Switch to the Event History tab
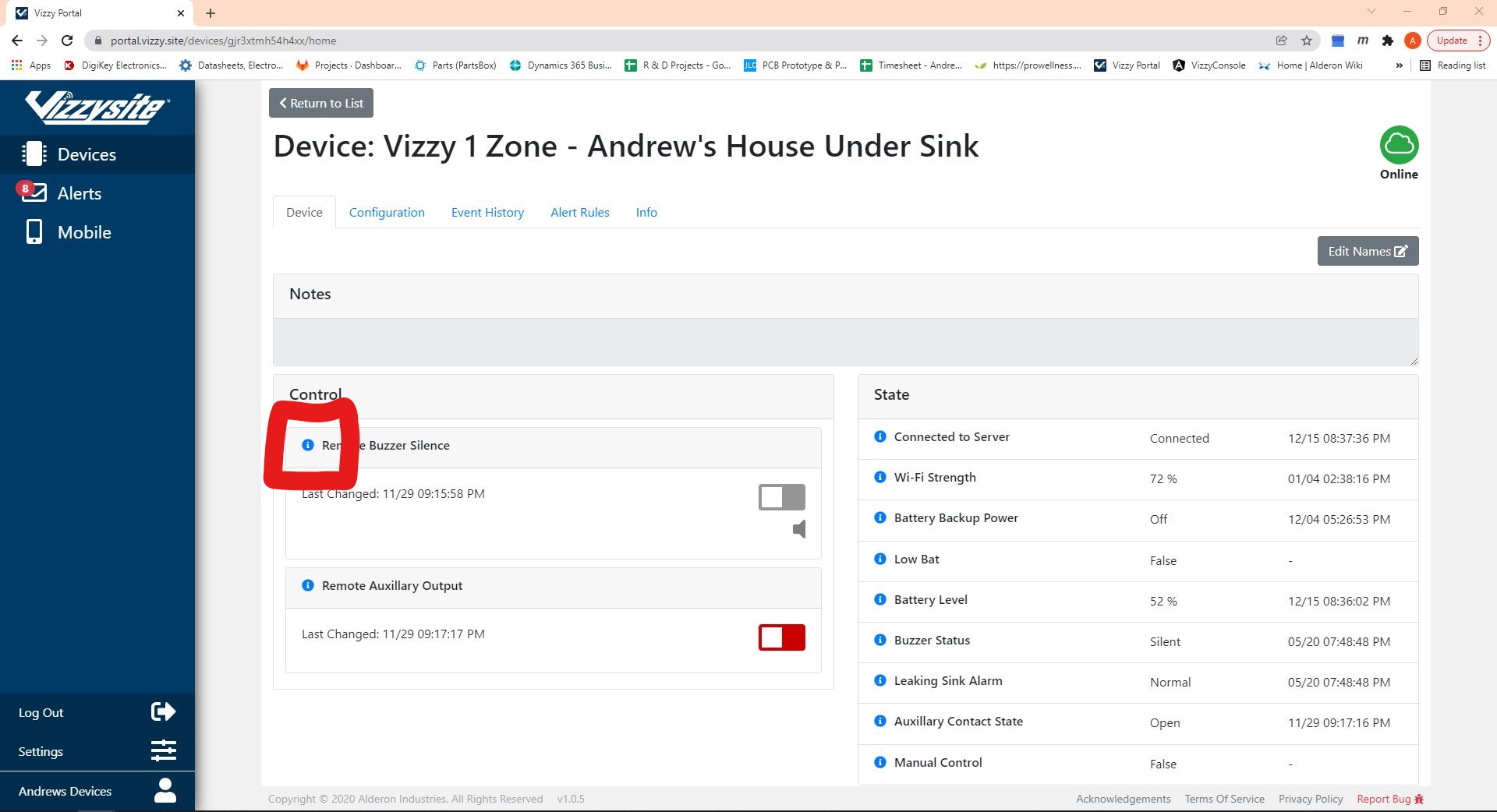Image resolution: width=1497 pixels, height=812 pixels. (487, 212)
